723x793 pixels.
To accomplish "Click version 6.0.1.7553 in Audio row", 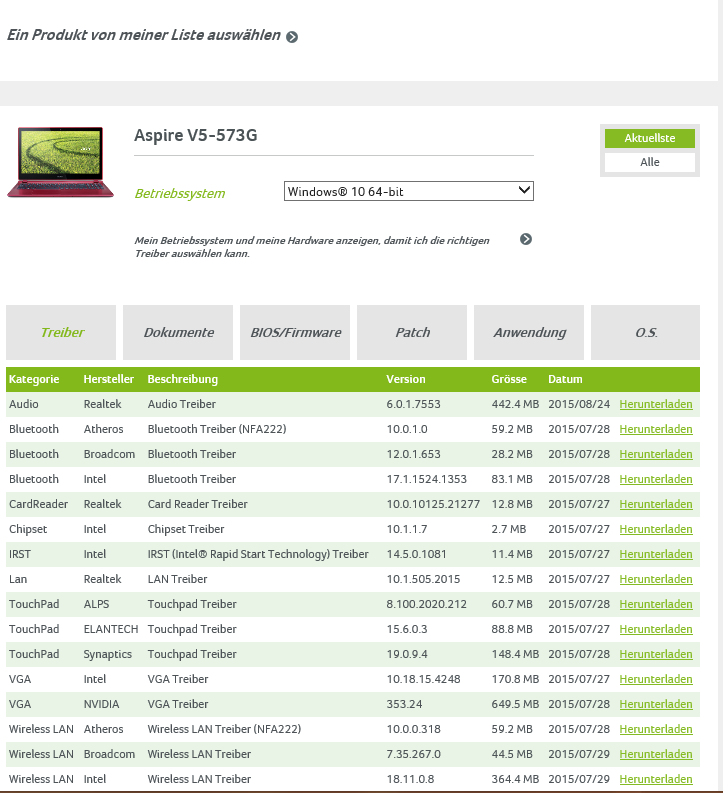I will coord(414,404).
